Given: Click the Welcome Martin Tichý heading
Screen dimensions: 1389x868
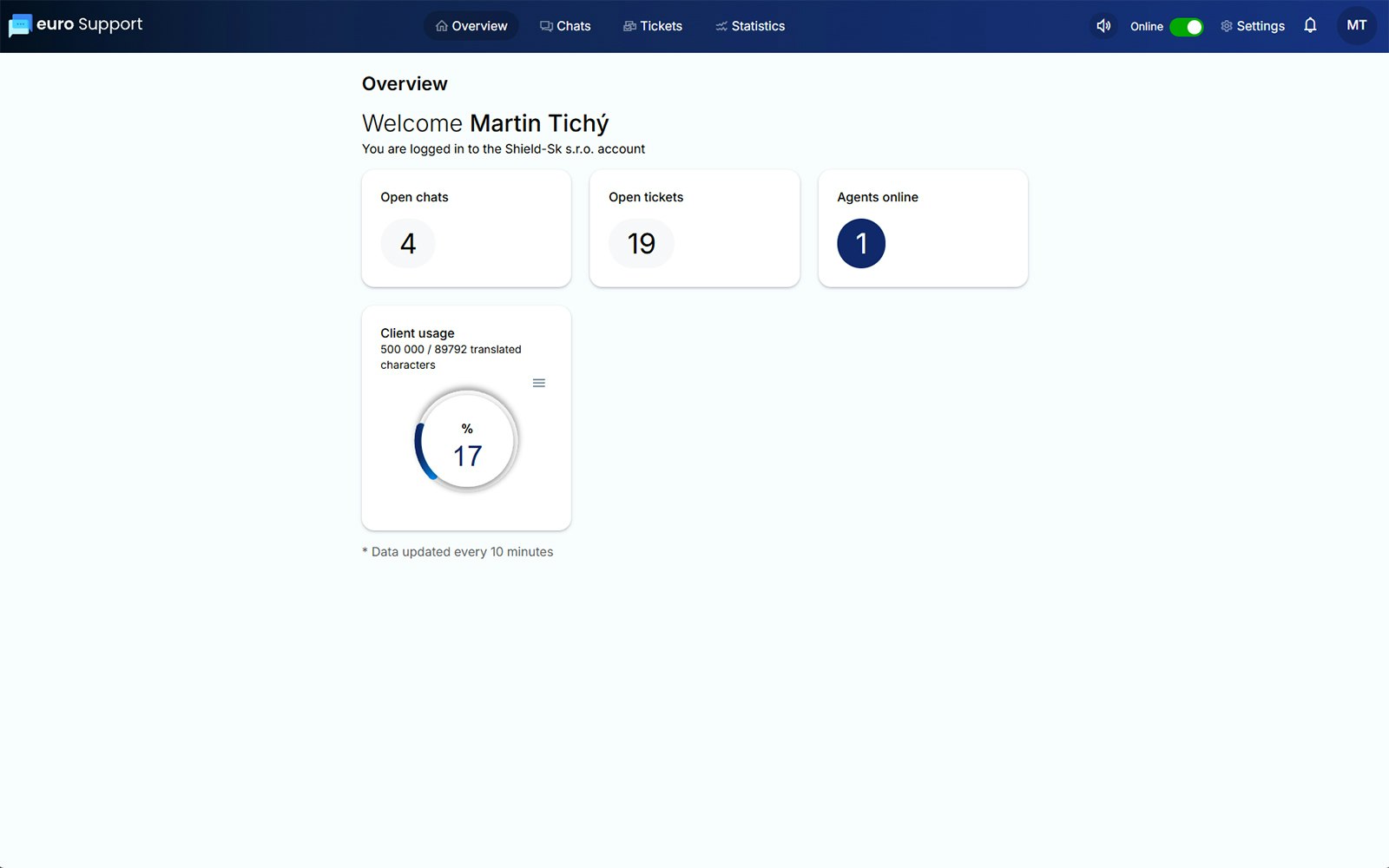Looking at the screenshot, I should click(485, 123).
